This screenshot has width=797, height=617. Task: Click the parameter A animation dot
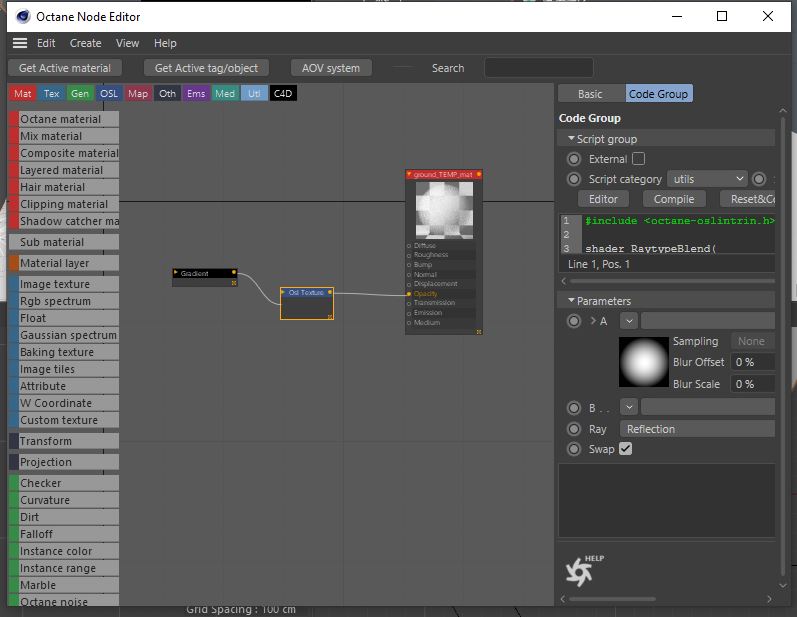(574, 321)
